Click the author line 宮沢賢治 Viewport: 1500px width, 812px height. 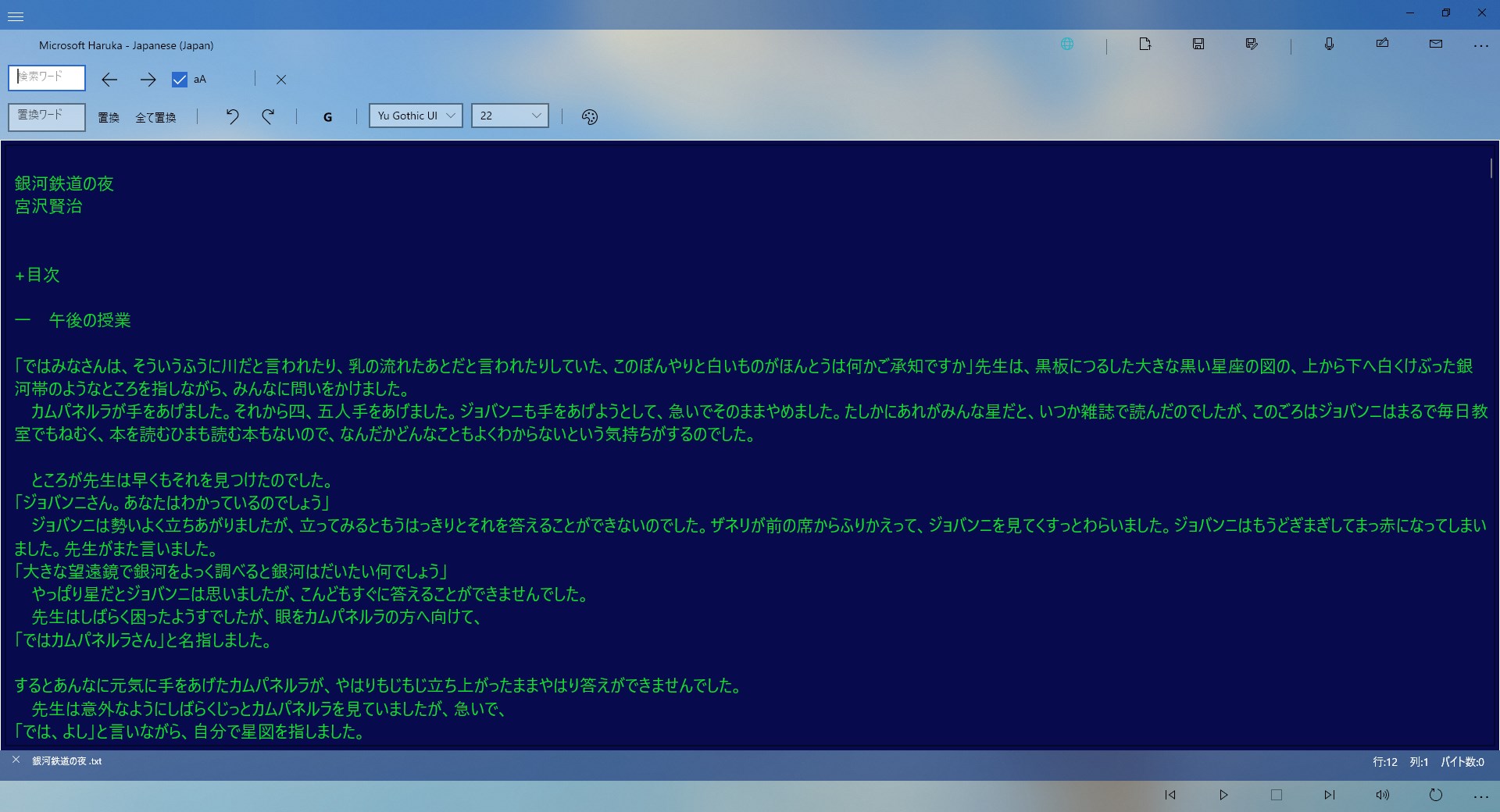tap(48, 206)
